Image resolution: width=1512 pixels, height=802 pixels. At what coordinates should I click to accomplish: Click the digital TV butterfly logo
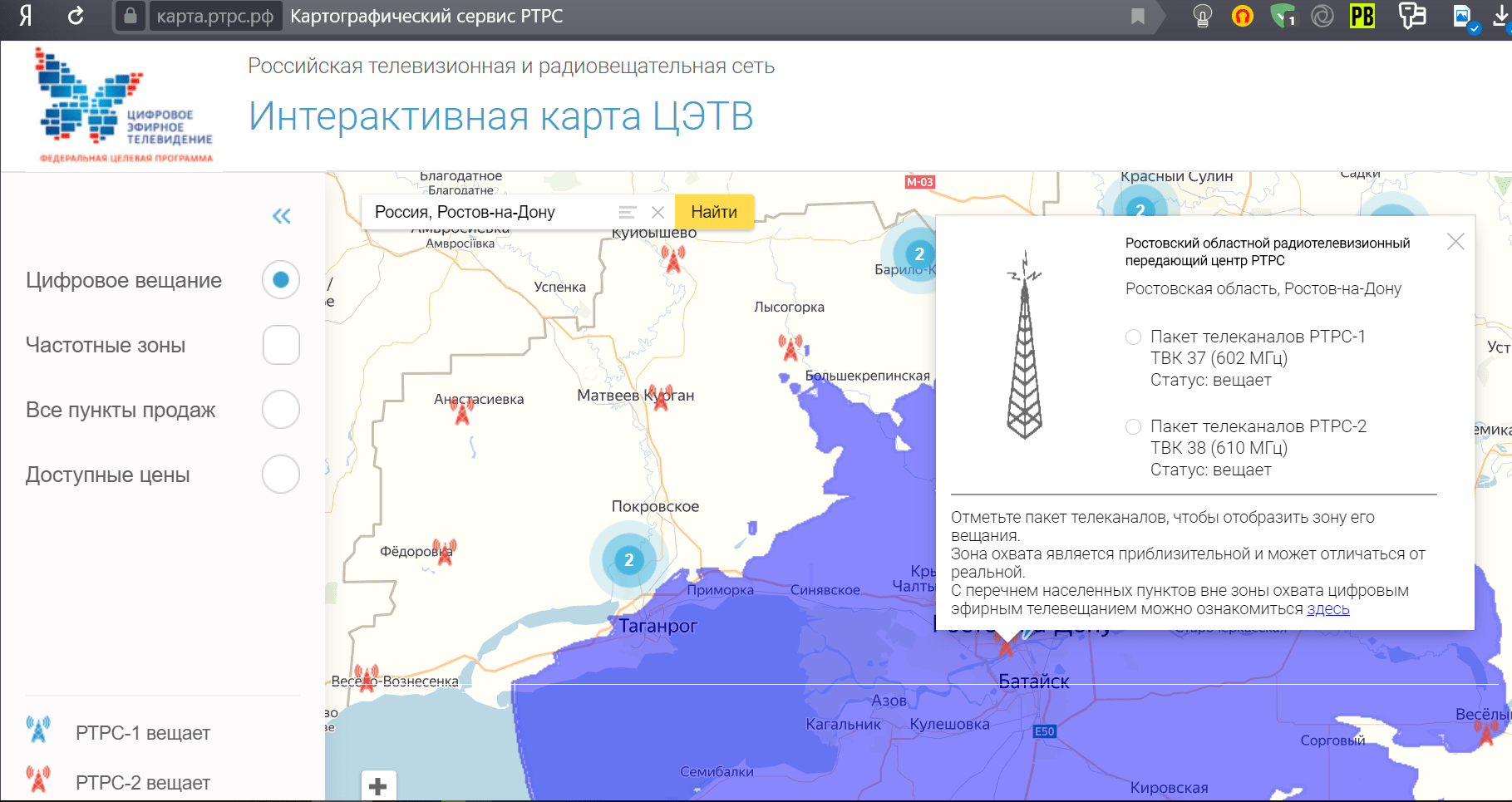(125, 106)
